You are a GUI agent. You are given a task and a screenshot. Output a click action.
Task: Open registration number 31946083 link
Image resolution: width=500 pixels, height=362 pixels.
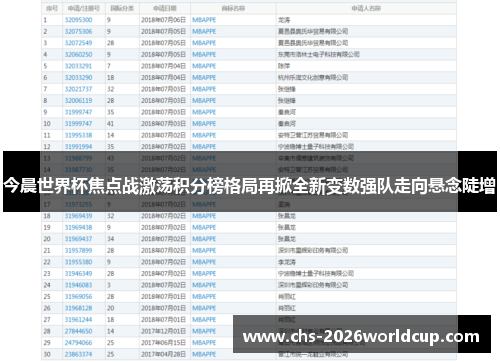tap(78, 285)
